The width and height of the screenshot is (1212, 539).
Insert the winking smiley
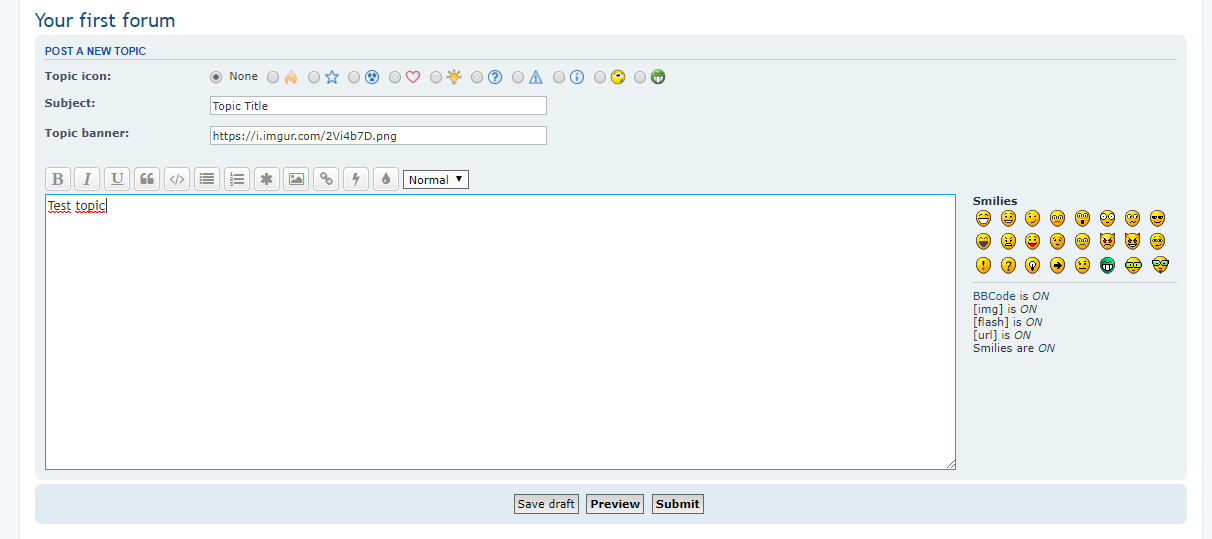pyautogui.click(x=1033, y=218)
